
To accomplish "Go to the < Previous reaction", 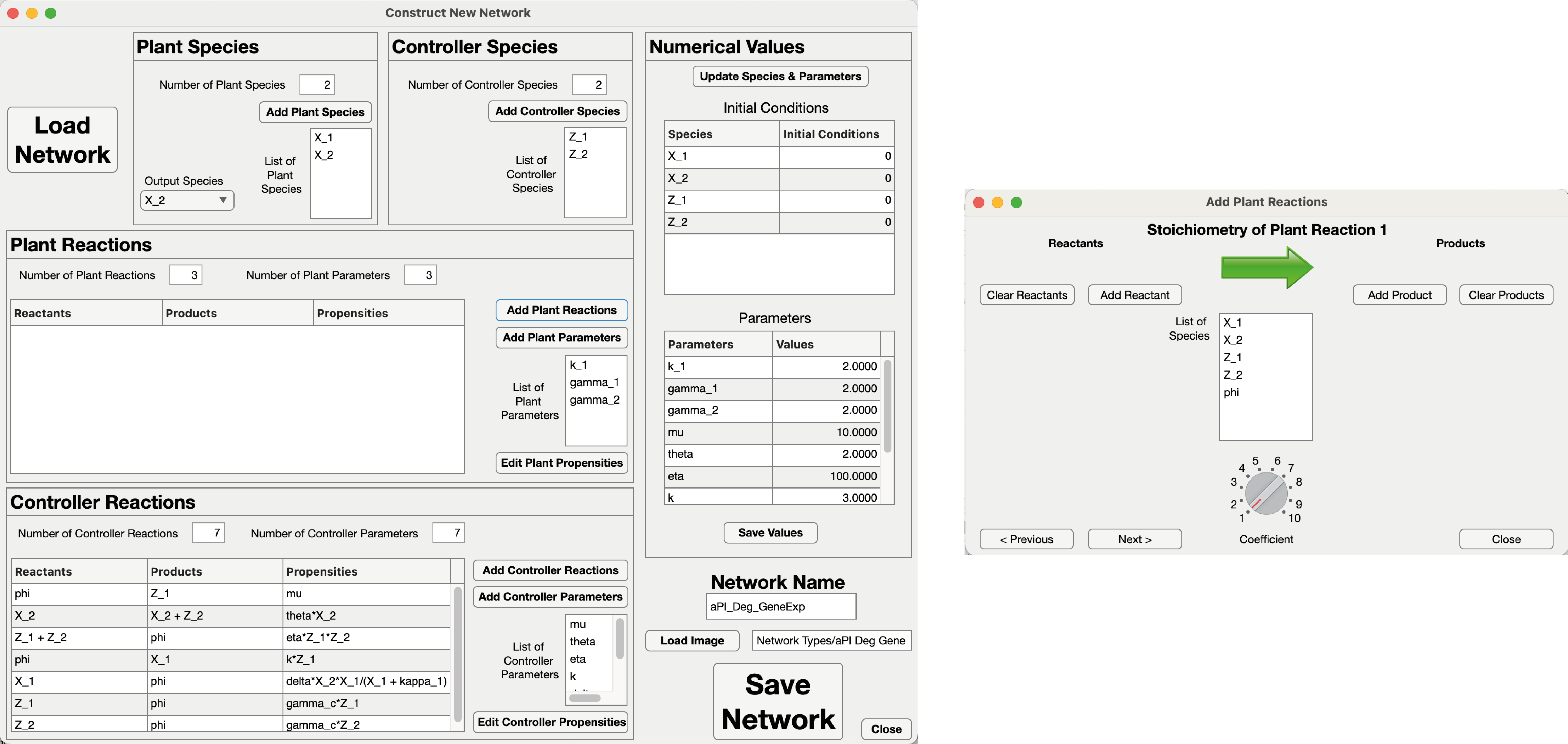I will coord(1026,539).
